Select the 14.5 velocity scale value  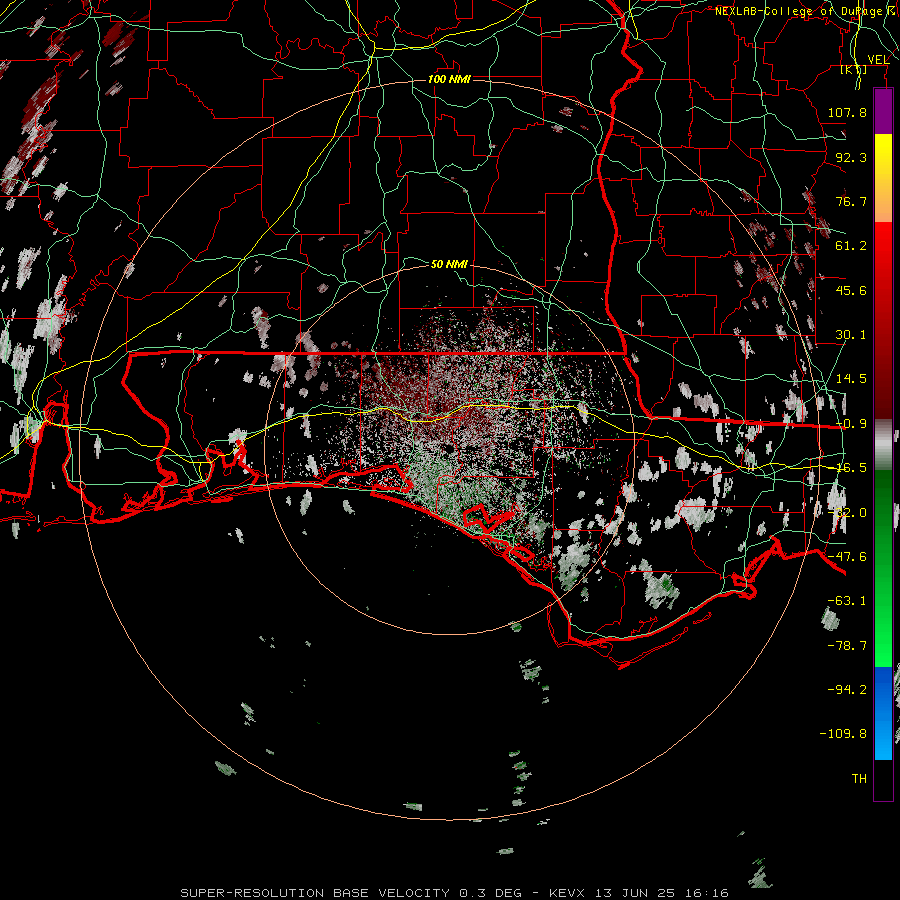click(x=851, y=379)
